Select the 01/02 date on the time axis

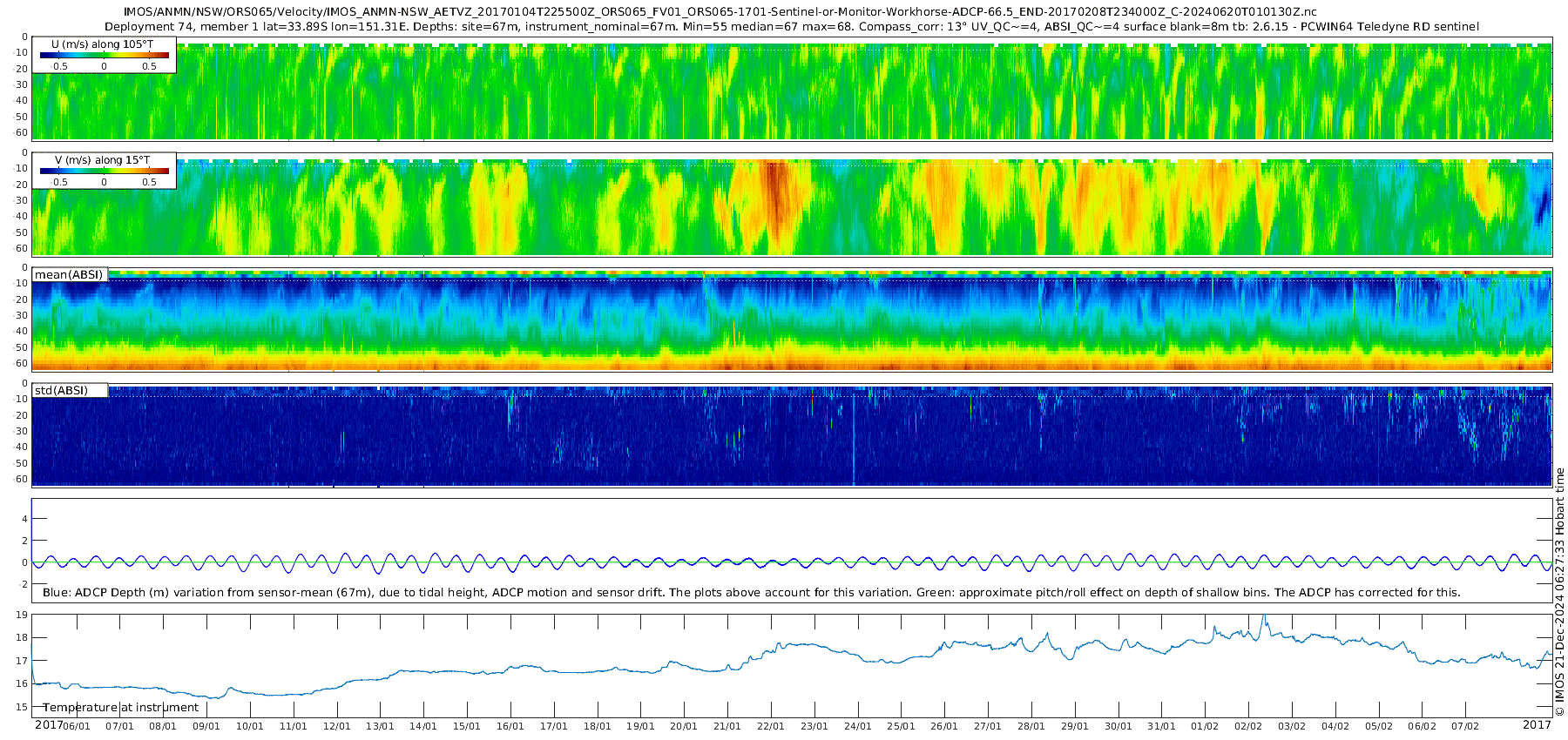click(1205, 727)
